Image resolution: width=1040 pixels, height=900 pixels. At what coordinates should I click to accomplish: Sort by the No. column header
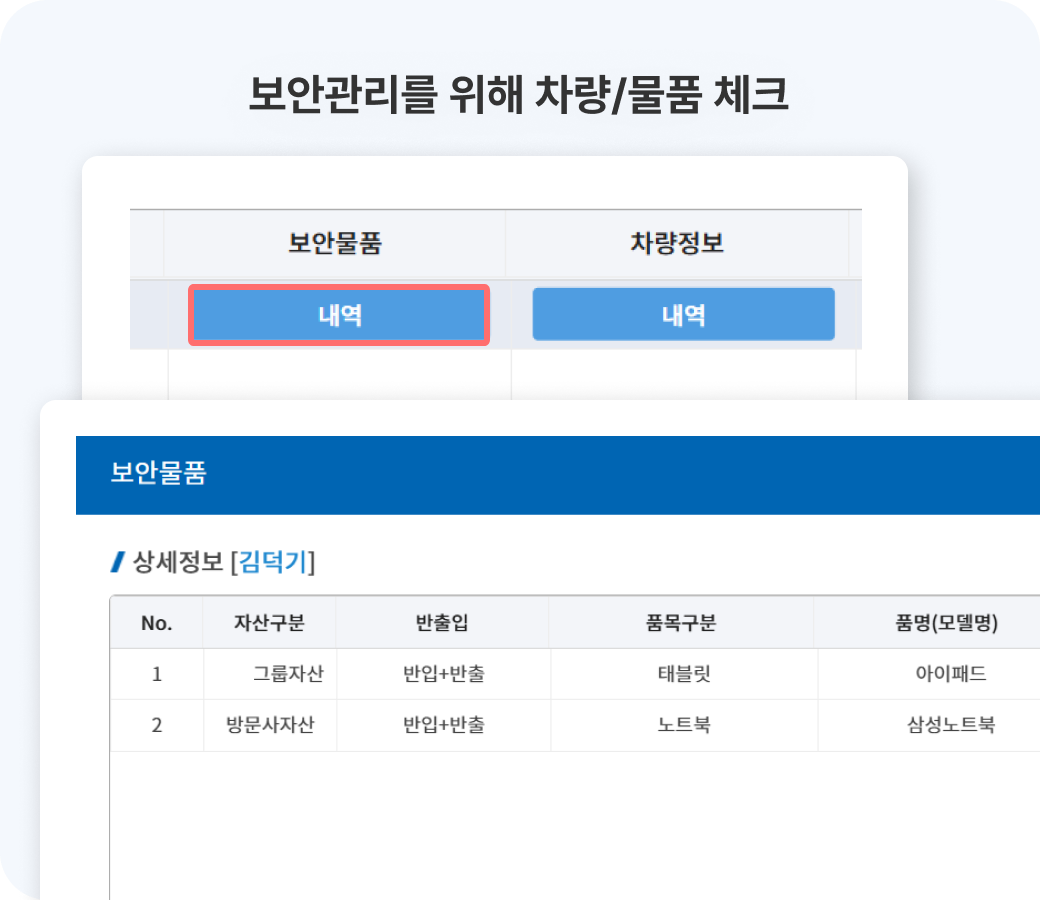pyautogui.click(x=156, y=623)
